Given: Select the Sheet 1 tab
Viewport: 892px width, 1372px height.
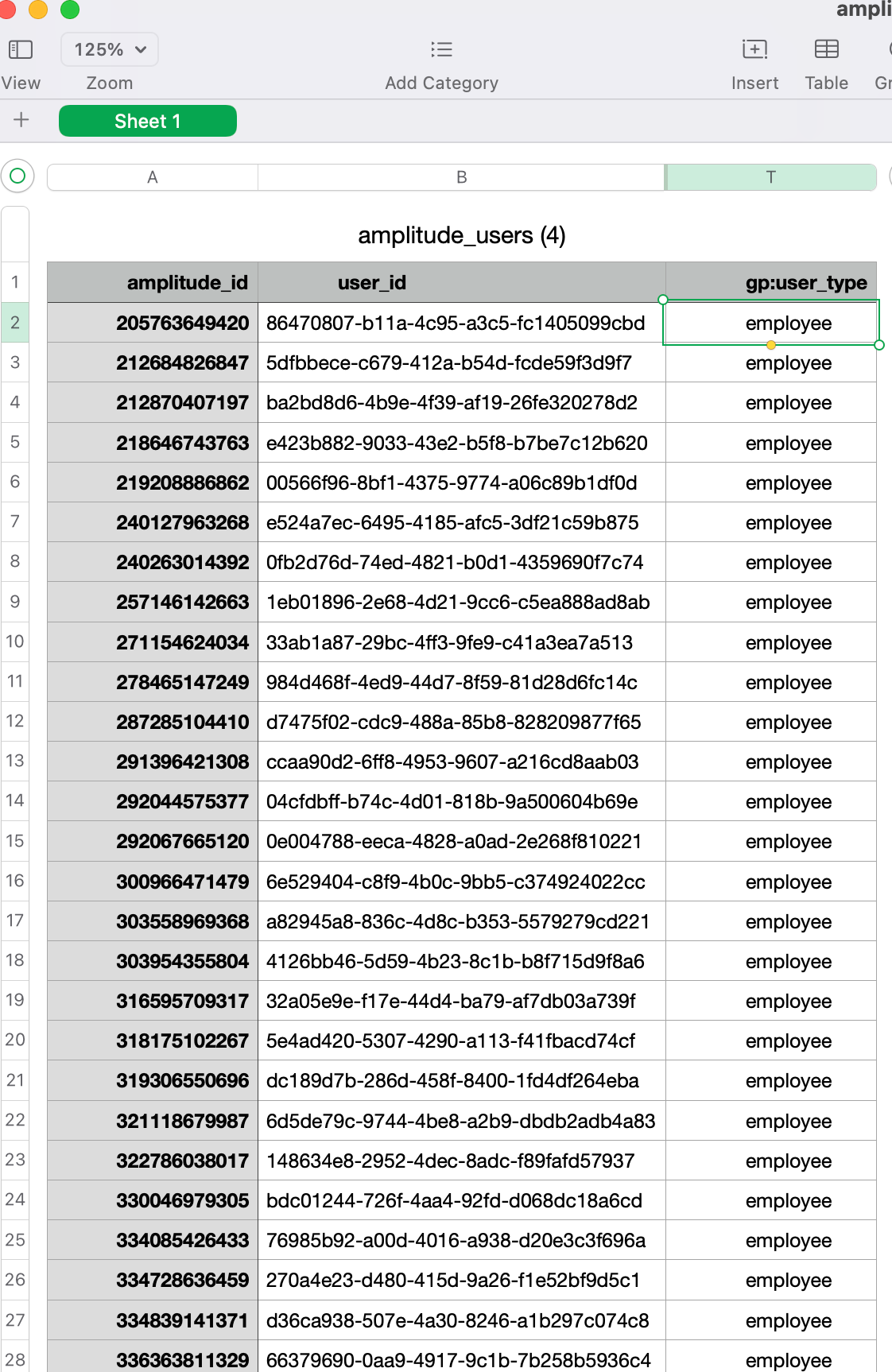Looking at the screenshot, I should pos(148,121).
